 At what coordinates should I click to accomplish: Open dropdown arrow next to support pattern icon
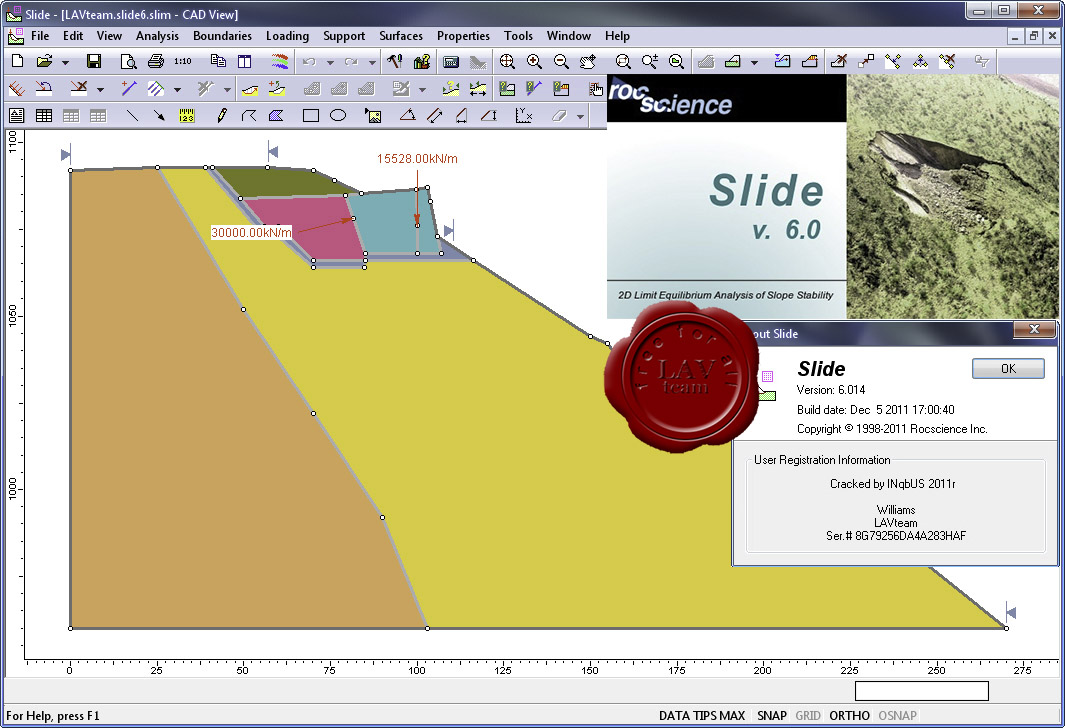pyautogui.click(x=177, y=89)
